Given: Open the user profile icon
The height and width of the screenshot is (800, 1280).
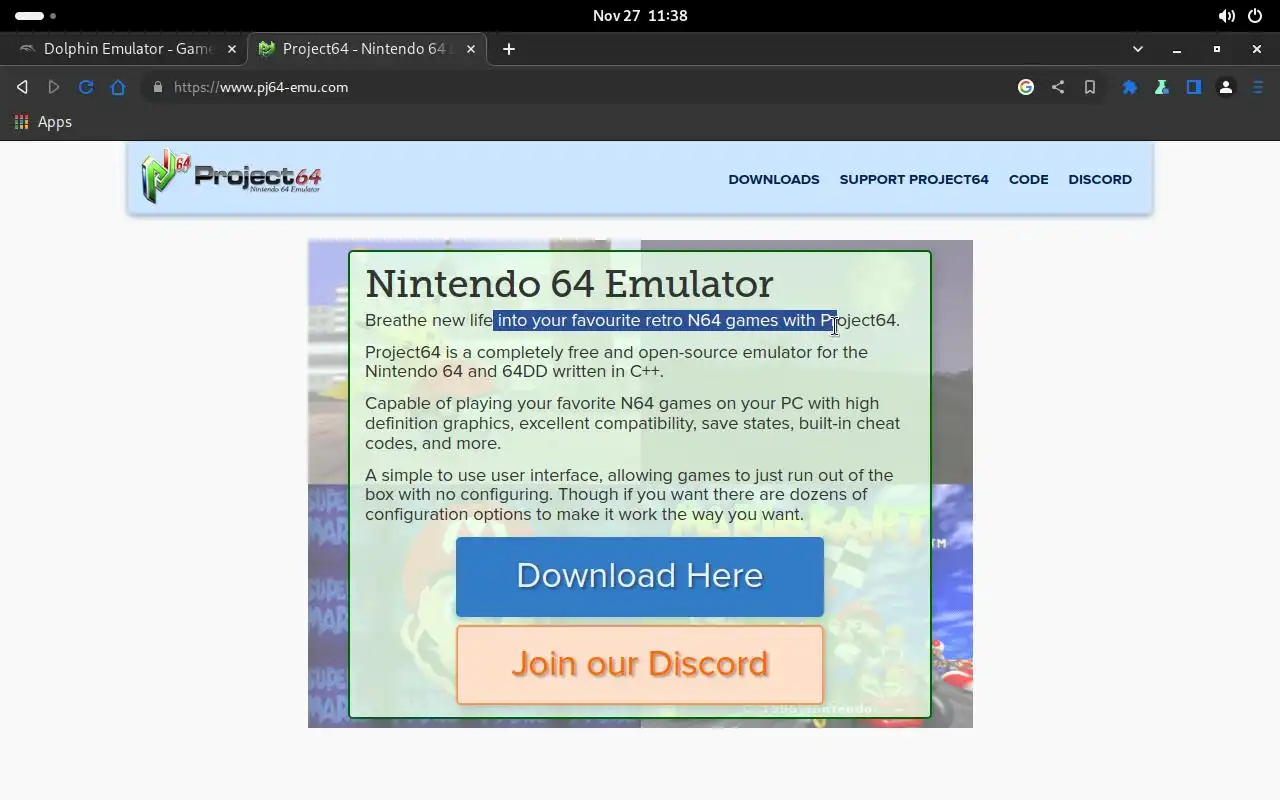Looking at the screenshot, I should [1226, 87].
